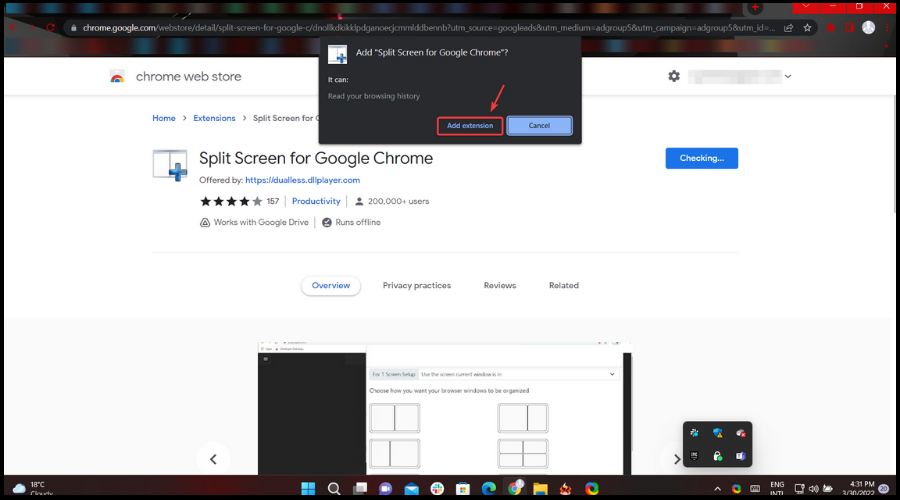Image resolution: width=900 pixels, height=500 pixels.
Task: Open OneDrive icon in tray popup
Action: pyautogui.click(x=741, y=433)
